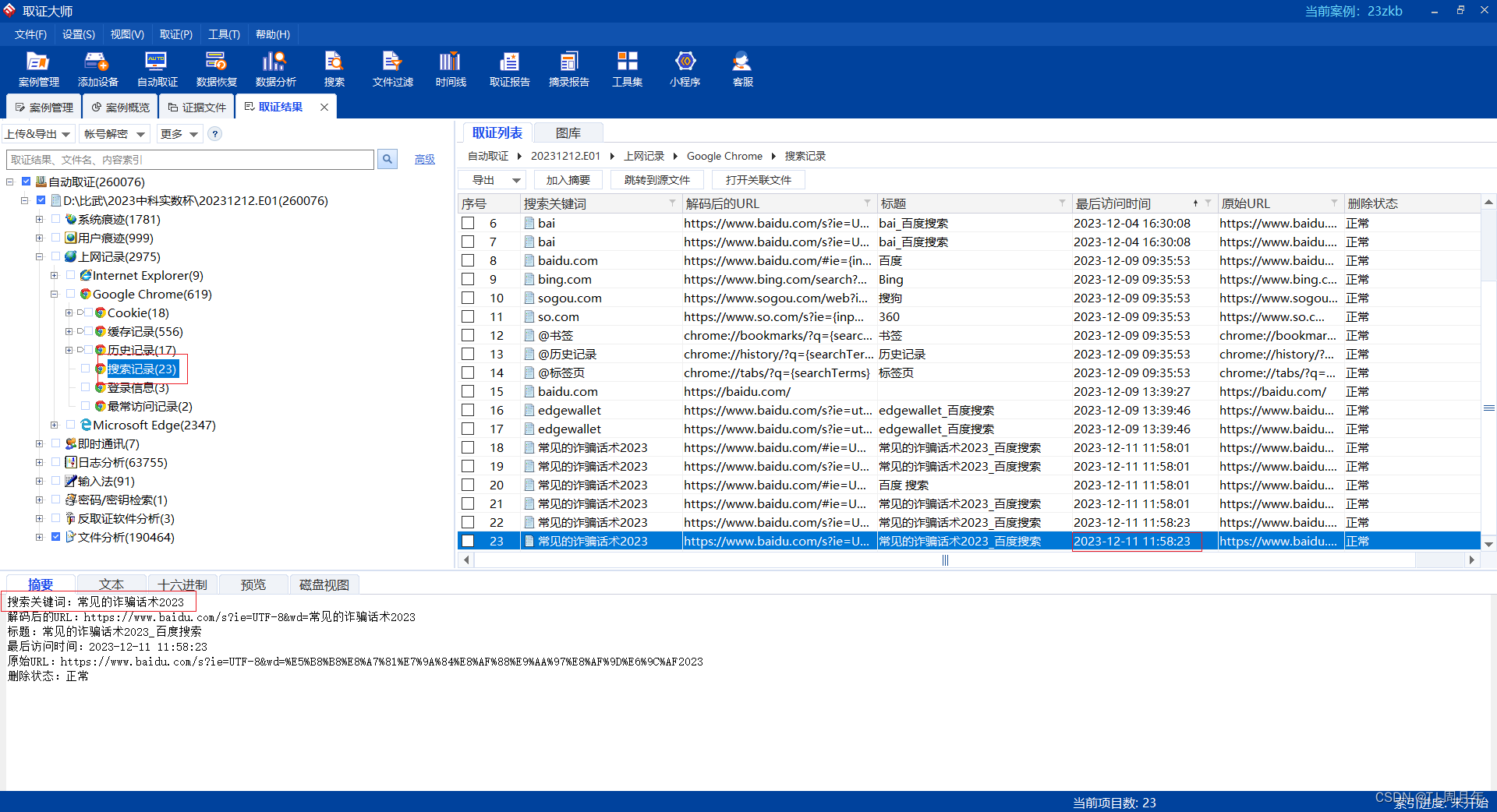Switch to 案例概览 tab
The height and width of the screenshot is (812, 1497).
point(120,108)
